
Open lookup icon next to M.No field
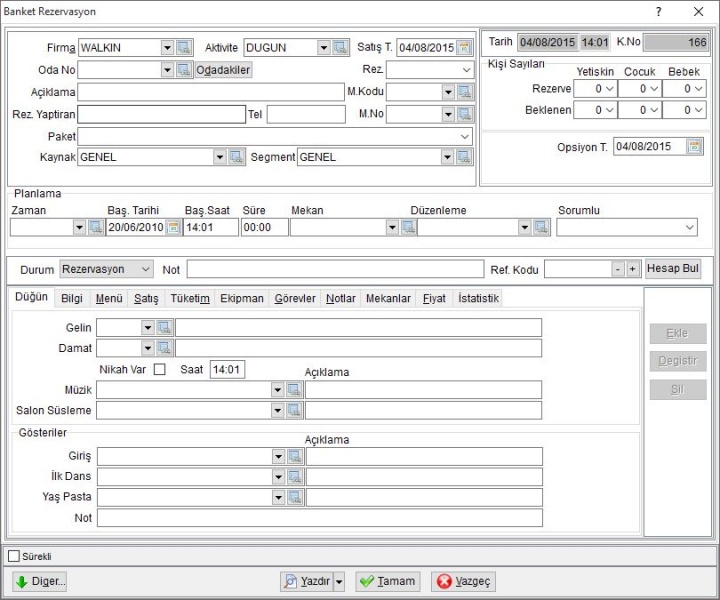pyautogui.click(x=465, y=114)
